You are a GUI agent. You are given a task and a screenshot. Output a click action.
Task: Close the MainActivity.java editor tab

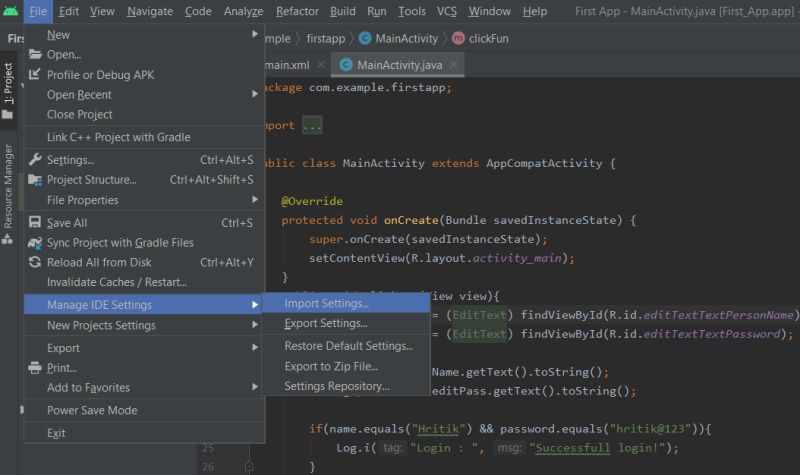point(454,64)
